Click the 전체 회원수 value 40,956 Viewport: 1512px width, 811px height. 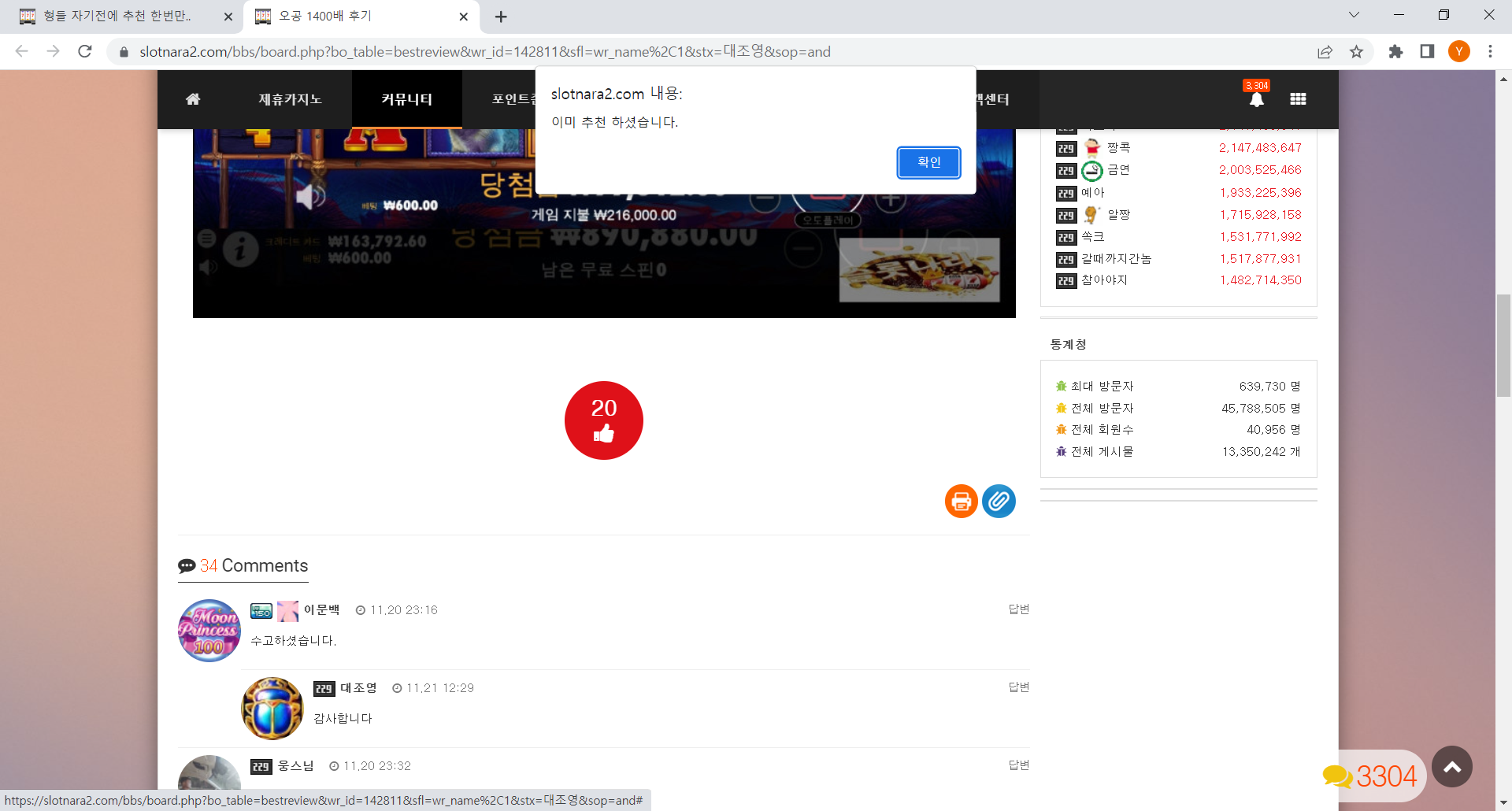point(1273,429)
